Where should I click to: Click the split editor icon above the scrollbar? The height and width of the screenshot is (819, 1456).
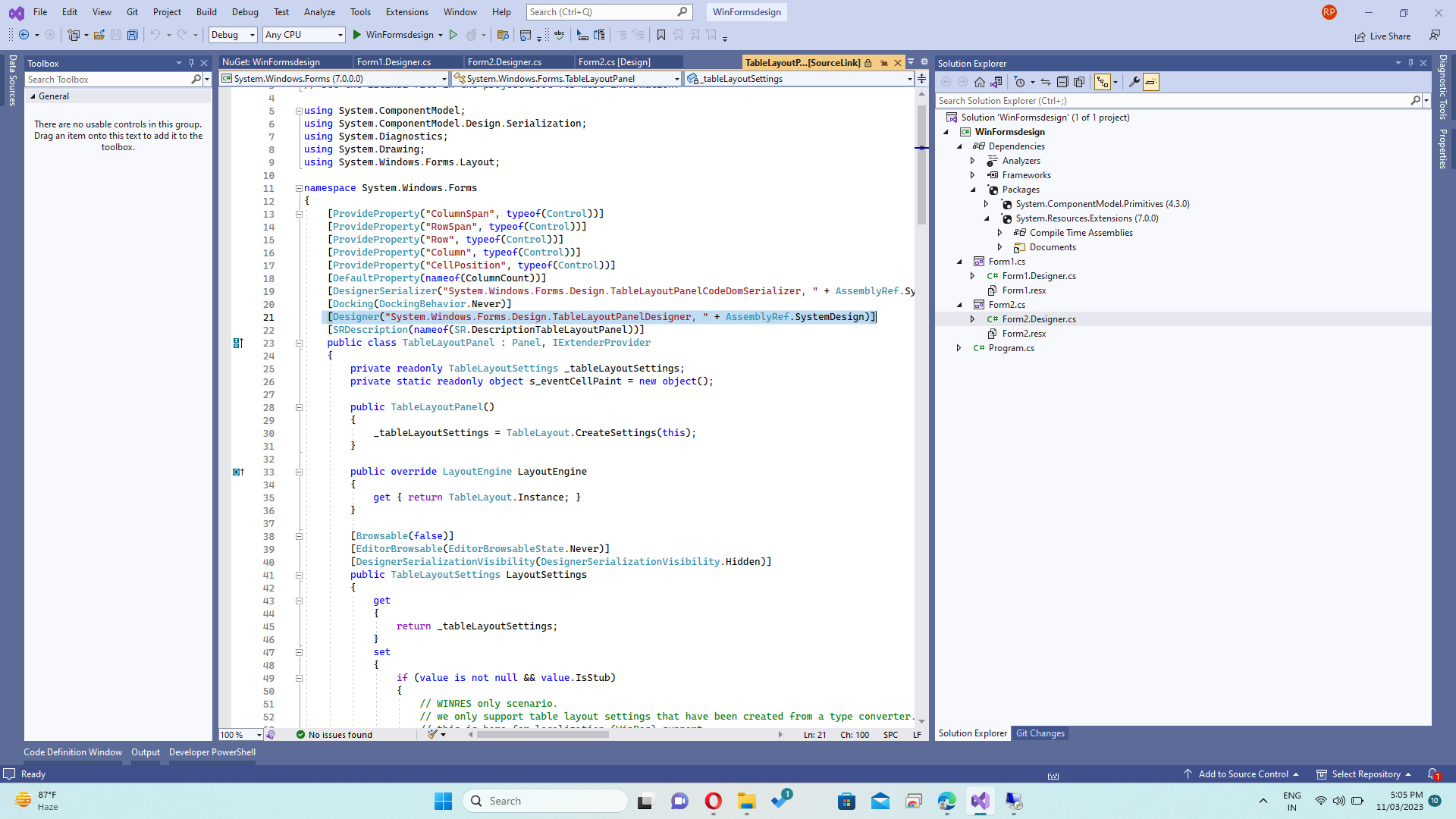922,79
